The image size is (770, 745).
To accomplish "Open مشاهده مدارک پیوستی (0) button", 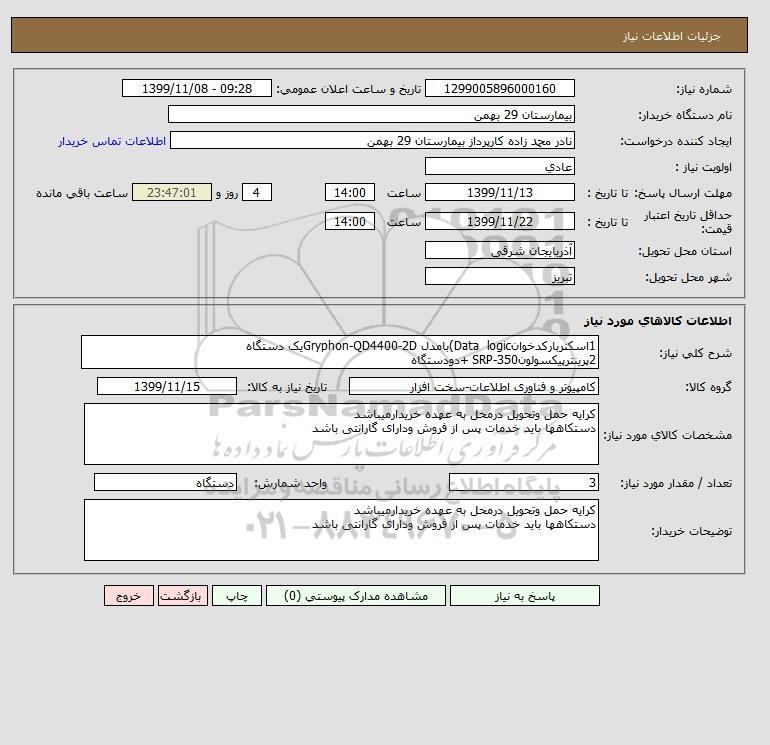I will [x=356, y=595].
